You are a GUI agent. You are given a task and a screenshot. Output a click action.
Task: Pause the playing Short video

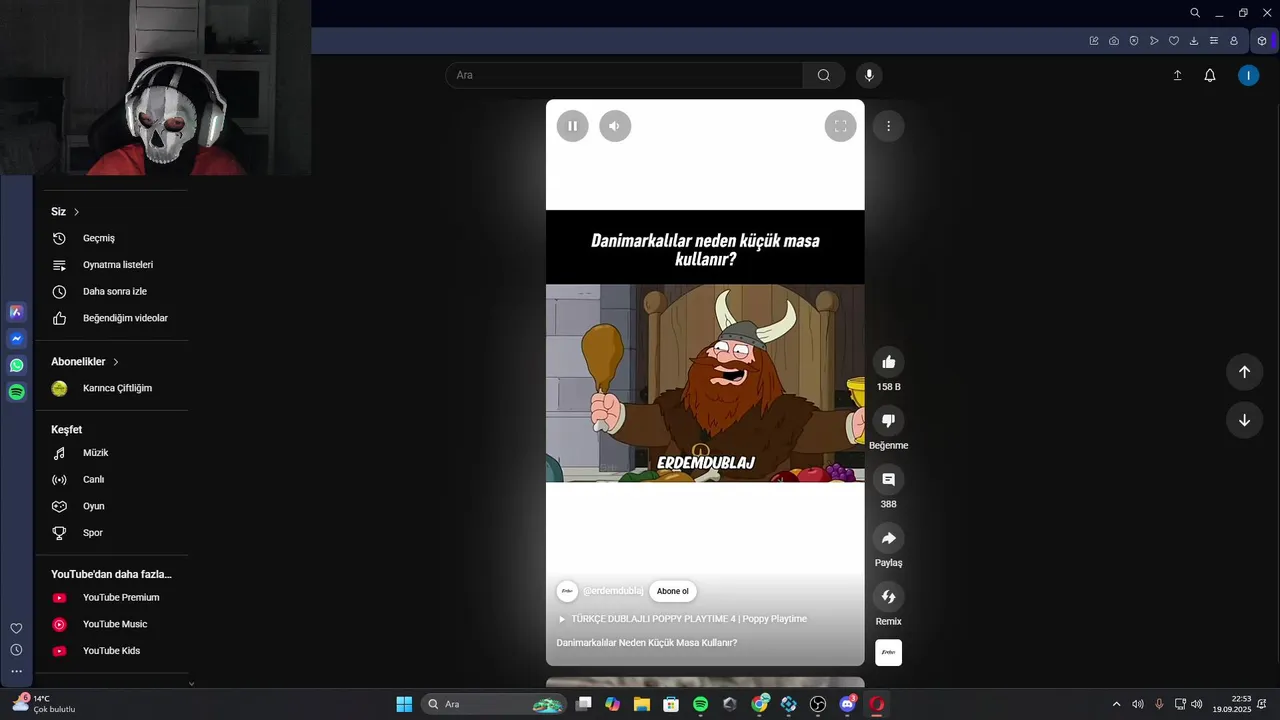click(572, 126)
